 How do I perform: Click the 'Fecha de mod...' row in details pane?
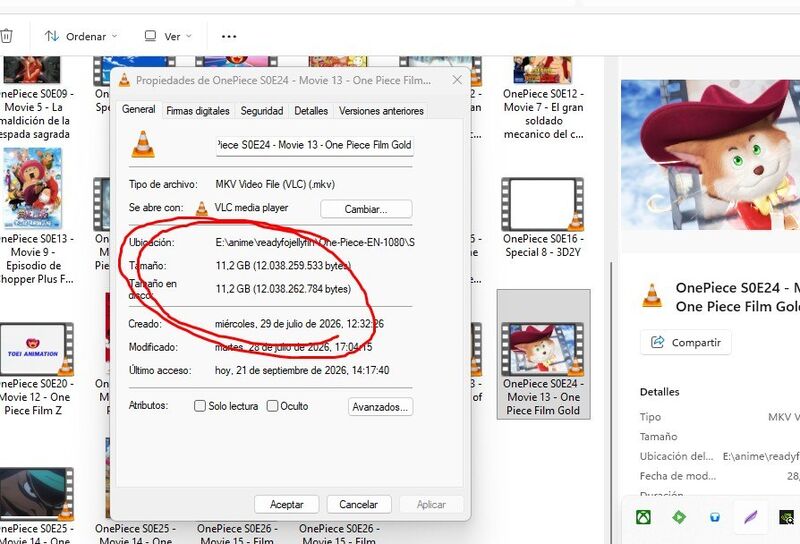point(719,476)
